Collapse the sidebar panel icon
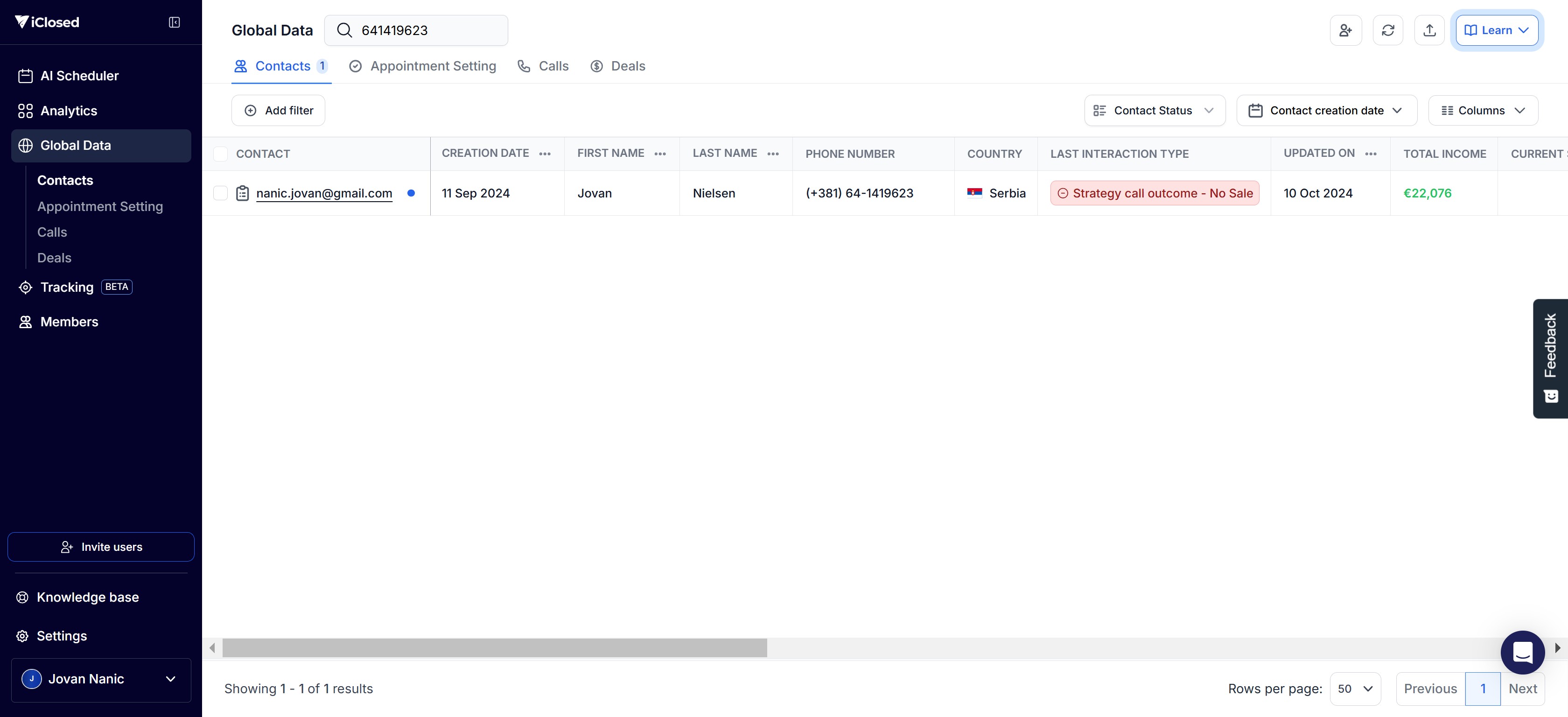Viewport: 1568px width, 717px height. pos(174,22)
